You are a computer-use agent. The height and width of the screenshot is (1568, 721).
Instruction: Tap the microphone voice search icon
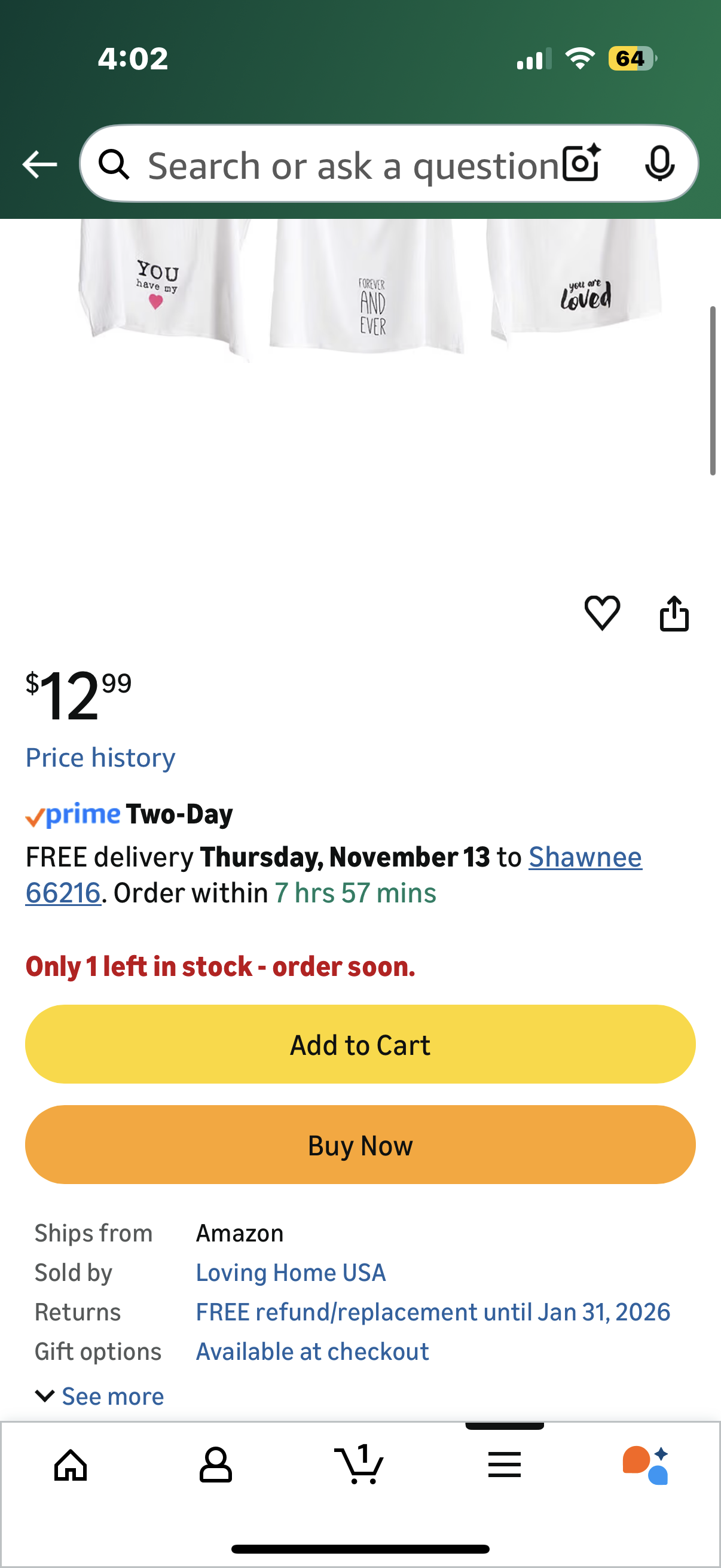659,163
